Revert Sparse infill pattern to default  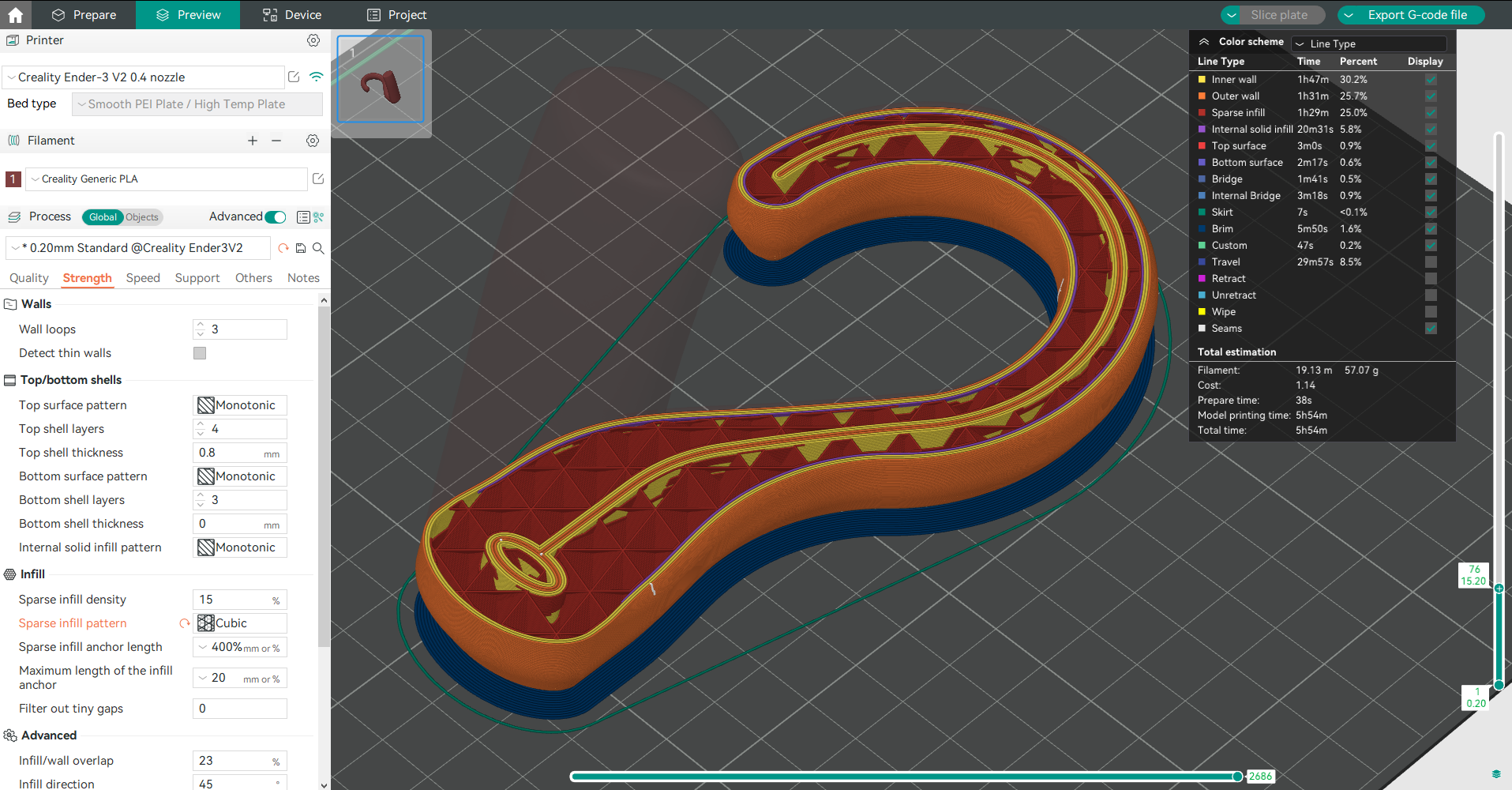(185, 623)
